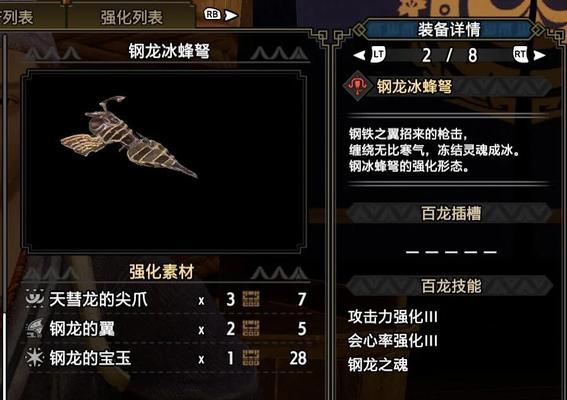Select the 攻击力强化III rampage skill

pyautogui.click(x=393, y=317)
